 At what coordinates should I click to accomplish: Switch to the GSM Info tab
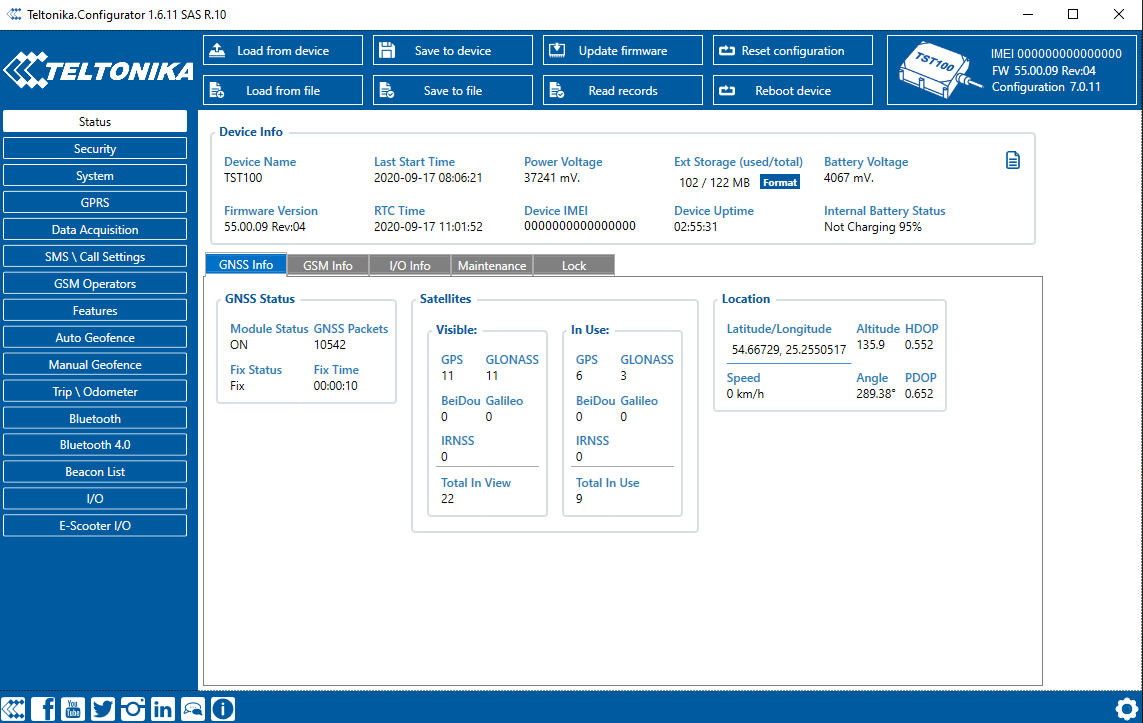[x=328, y=266]
